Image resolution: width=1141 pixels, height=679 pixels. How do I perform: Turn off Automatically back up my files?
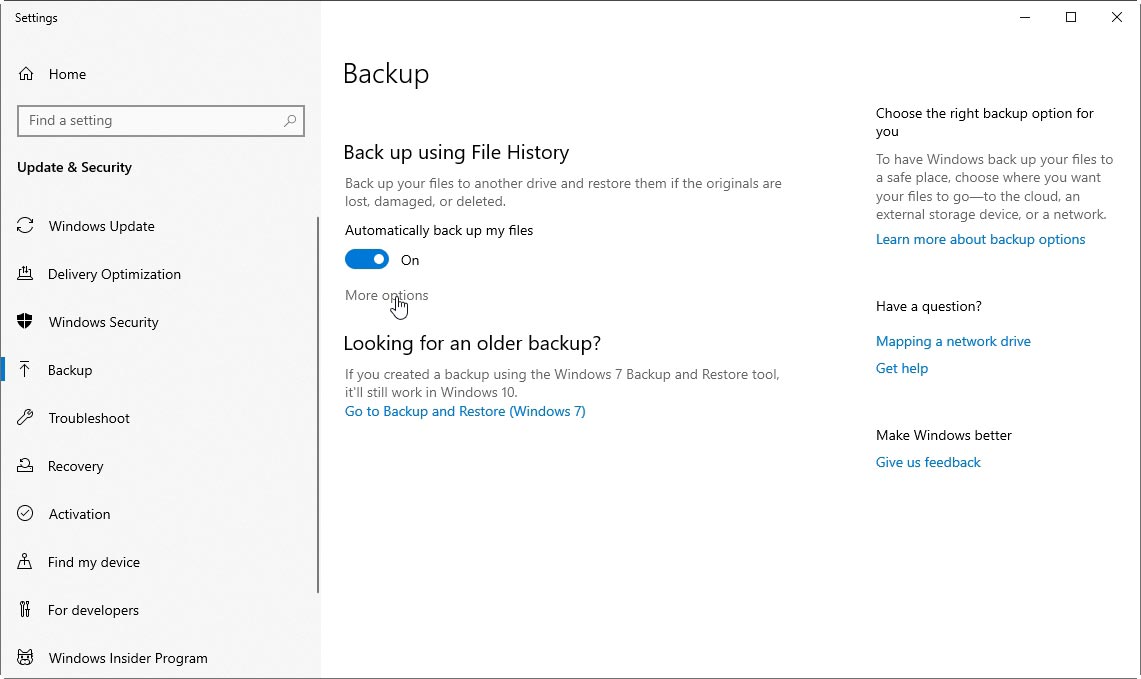[367, 260]
